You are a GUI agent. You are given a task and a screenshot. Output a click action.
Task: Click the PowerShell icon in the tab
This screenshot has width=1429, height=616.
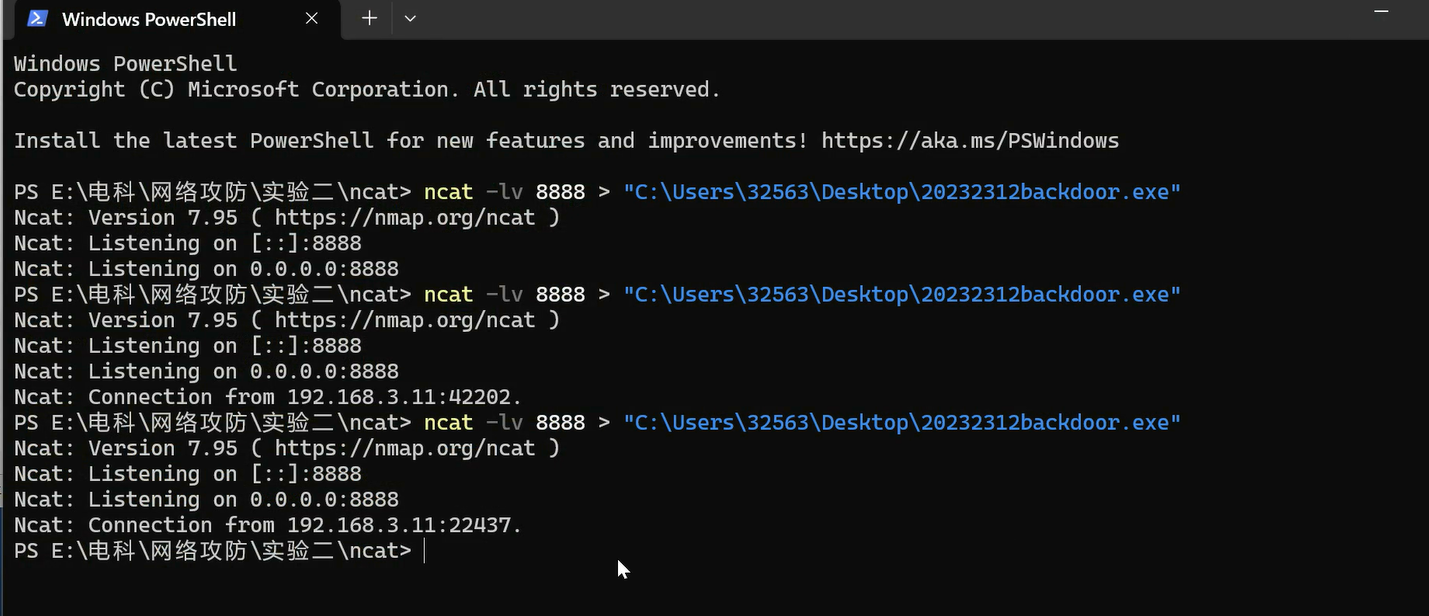pos(37,19)
